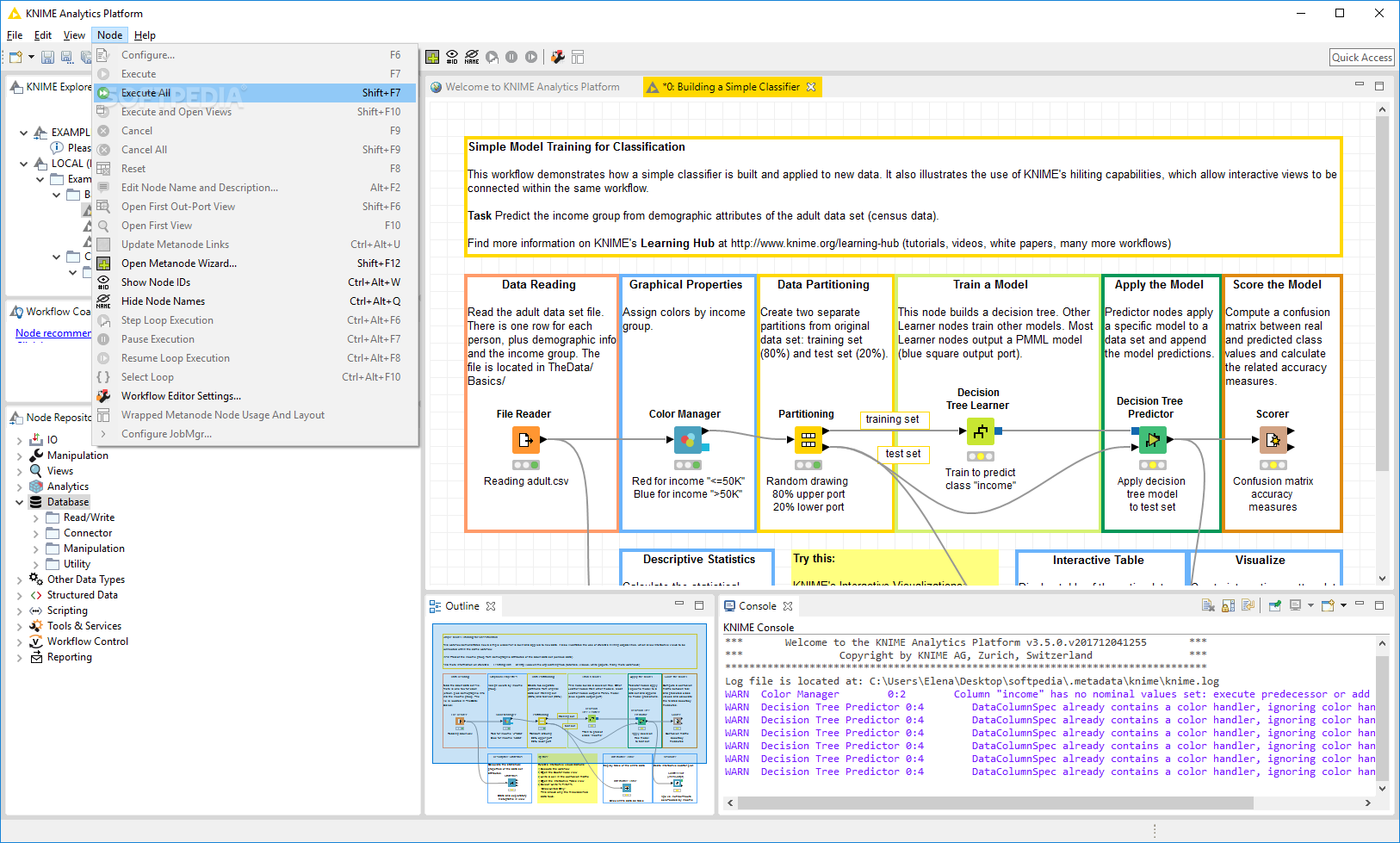Click the Partitioning node icon

tap(808, 440)
